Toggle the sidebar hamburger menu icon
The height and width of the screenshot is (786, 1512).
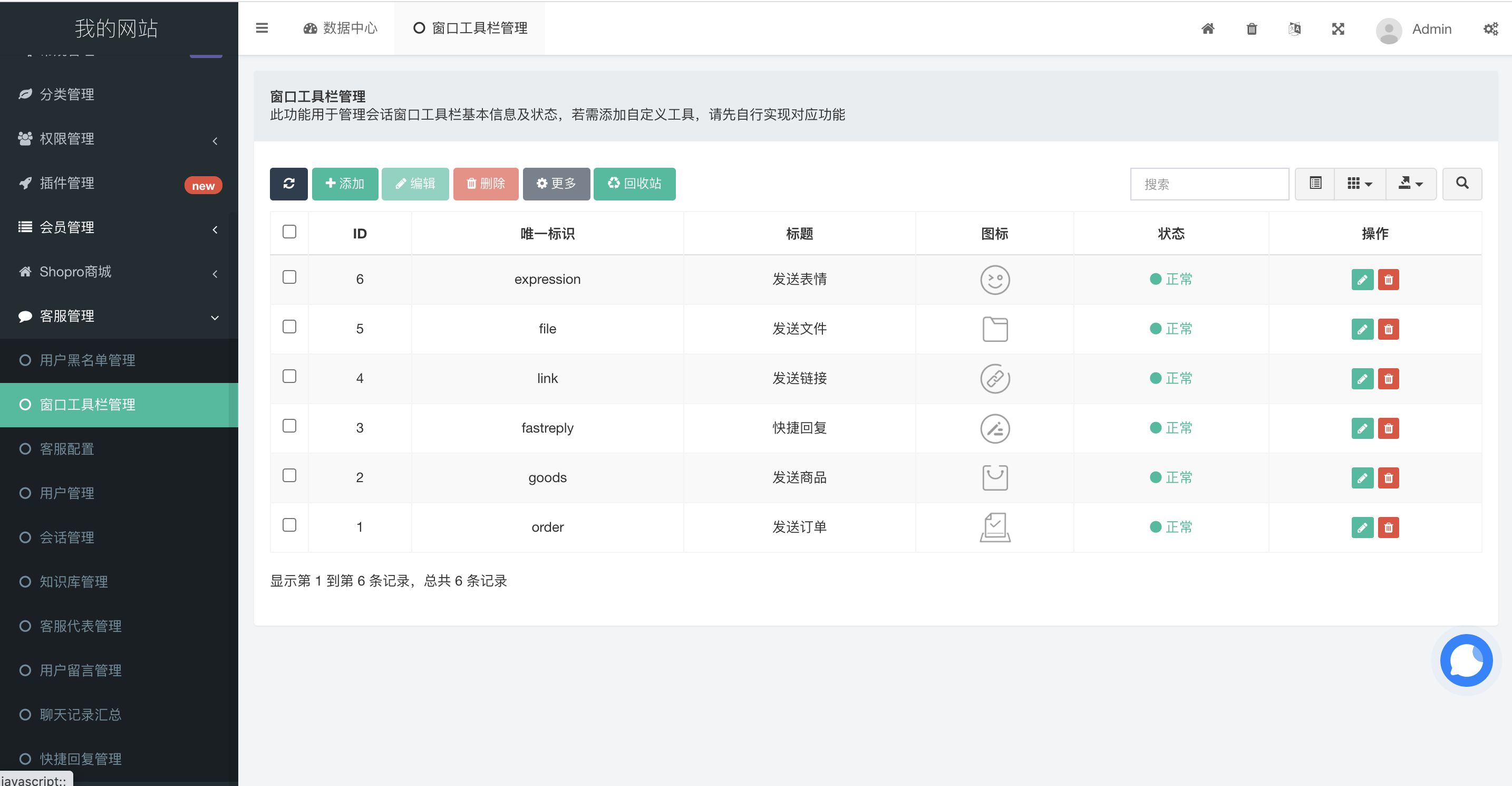(x=262, y=28)
